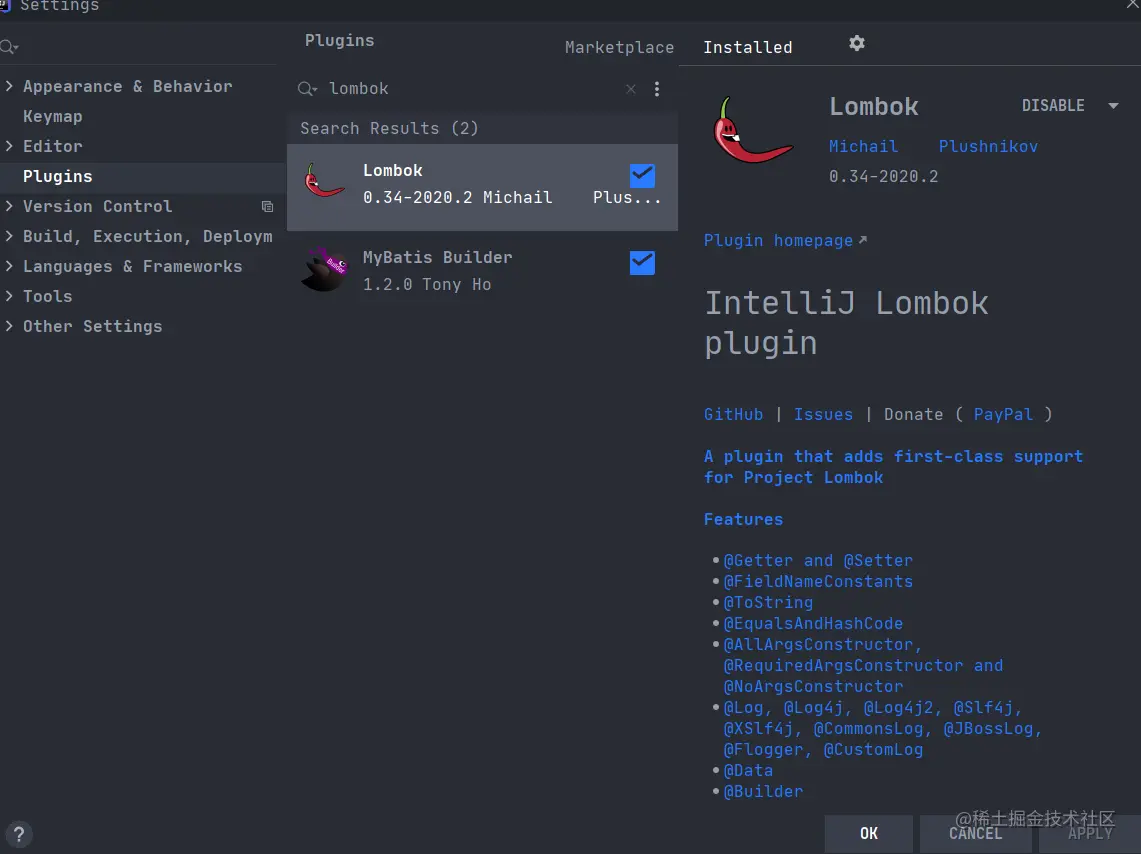Click the Version Control project-level icon
The image size is (1141, 854).
coord(267,207)
